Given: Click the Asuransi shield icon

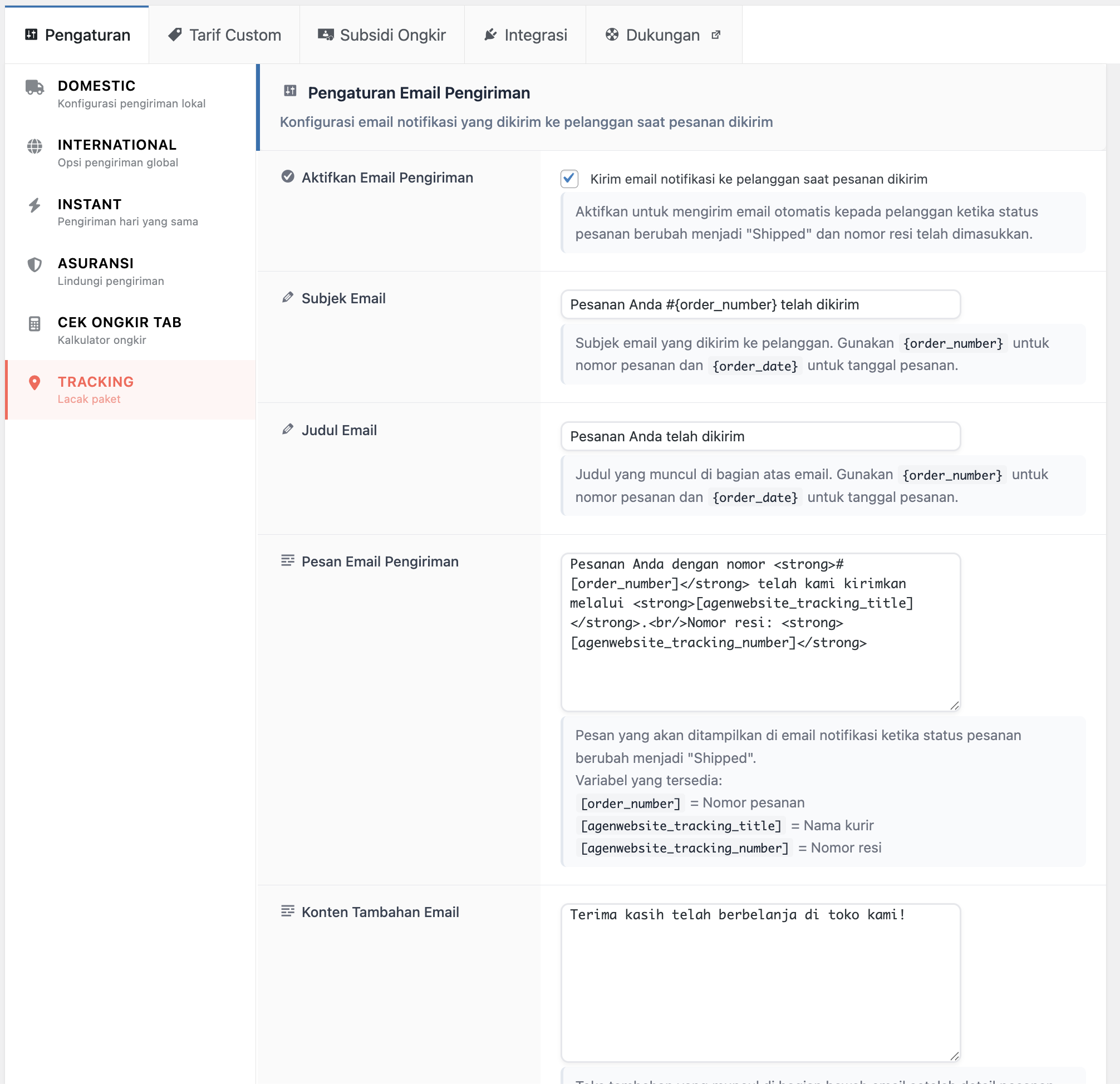Looking at the screenshot, I should pos(35,264).
